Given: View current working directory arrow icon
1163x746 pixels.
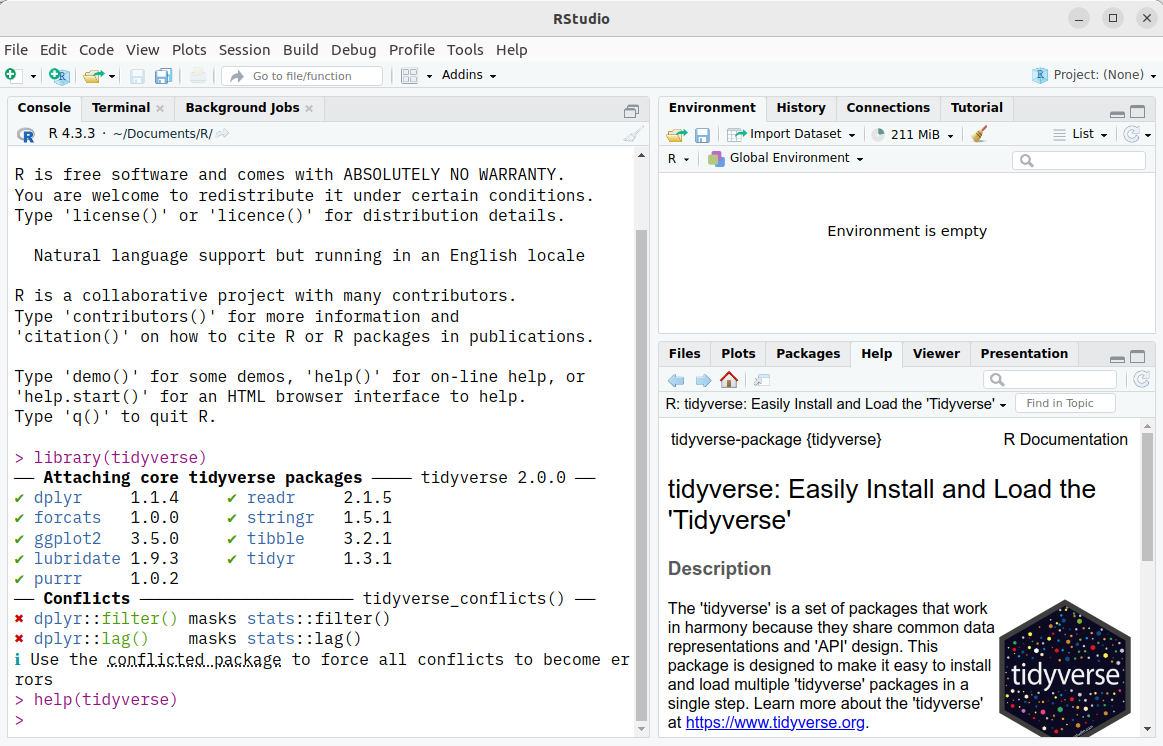Looking at the screenshot, I should pos(223,133).
